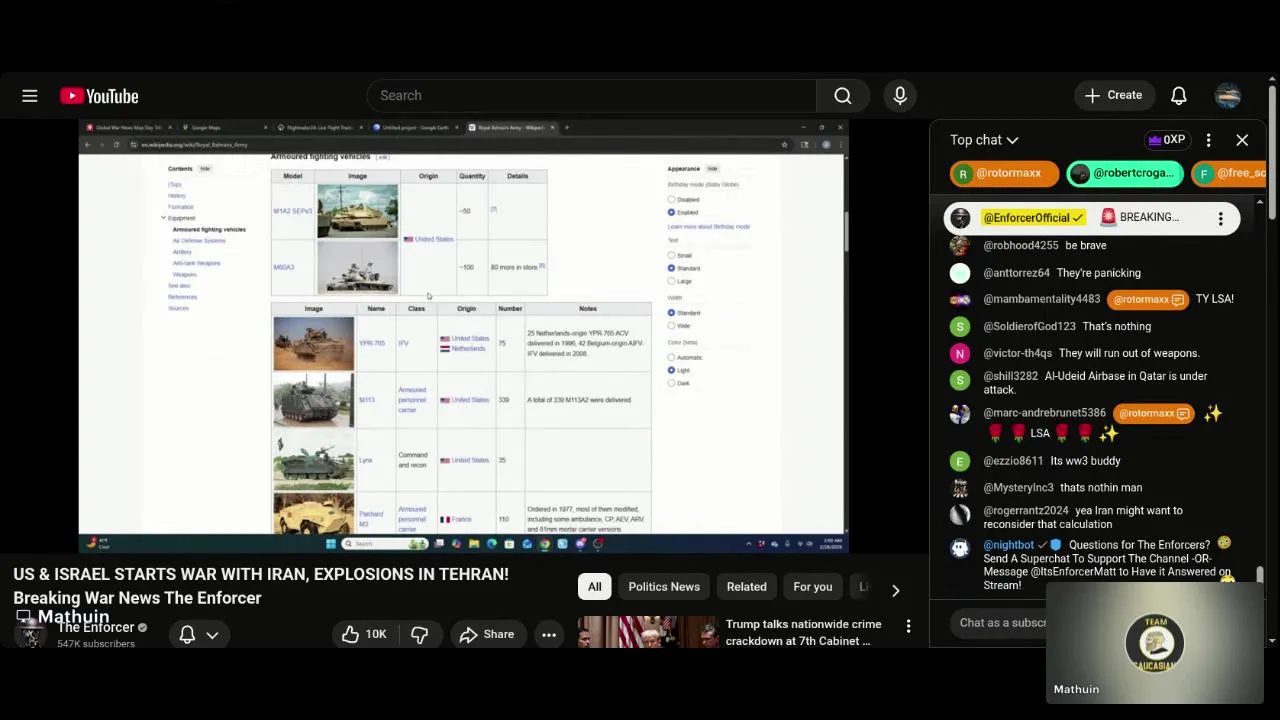Viewport: 1280px width, 720px height.
Task: Select the For you chip
Action: pos(813,587)
